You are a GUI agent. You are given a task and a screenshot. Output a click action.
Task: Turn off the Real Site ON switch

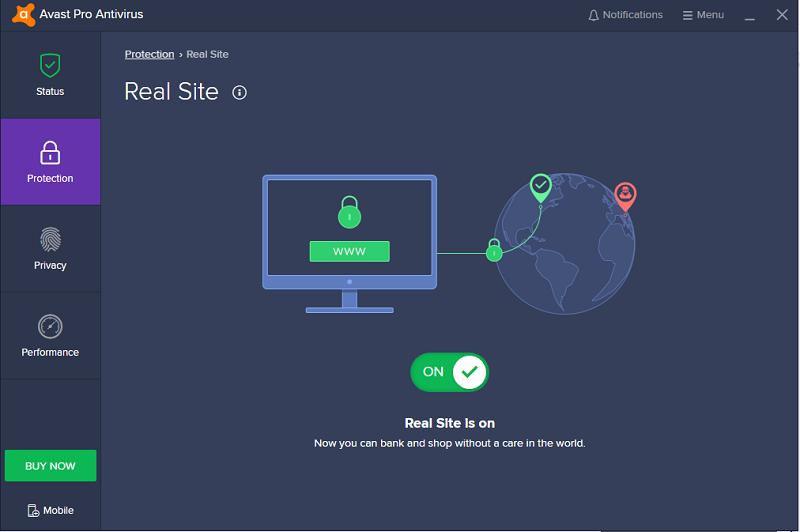(x=449, y=372)
